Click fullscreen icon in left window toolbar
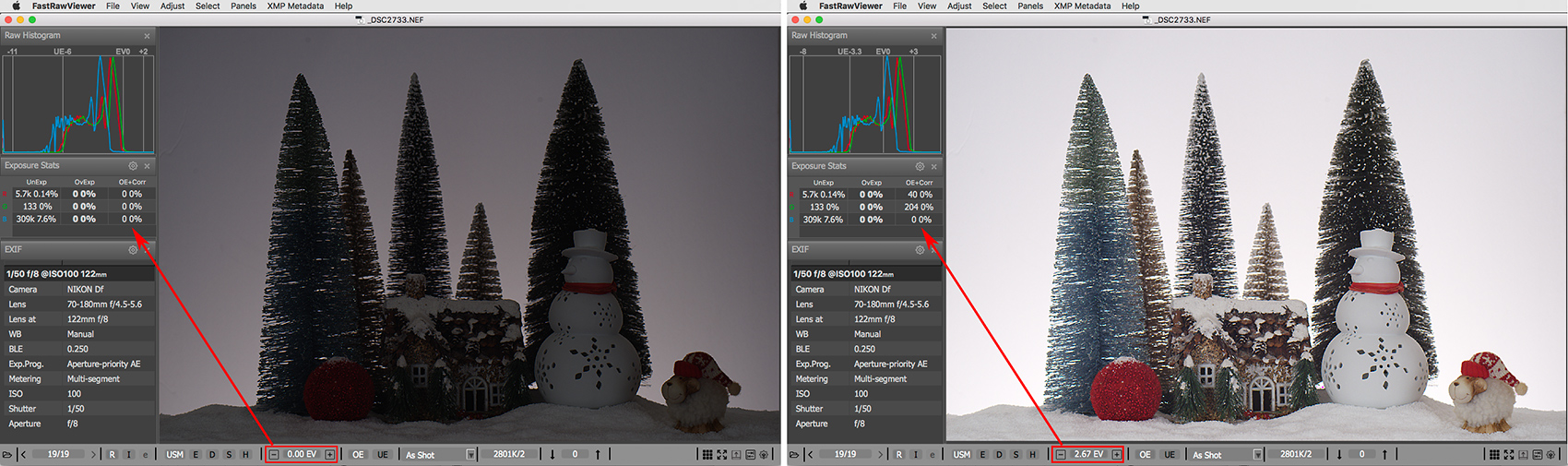1568x466 pixels. (x=721, y=455)
